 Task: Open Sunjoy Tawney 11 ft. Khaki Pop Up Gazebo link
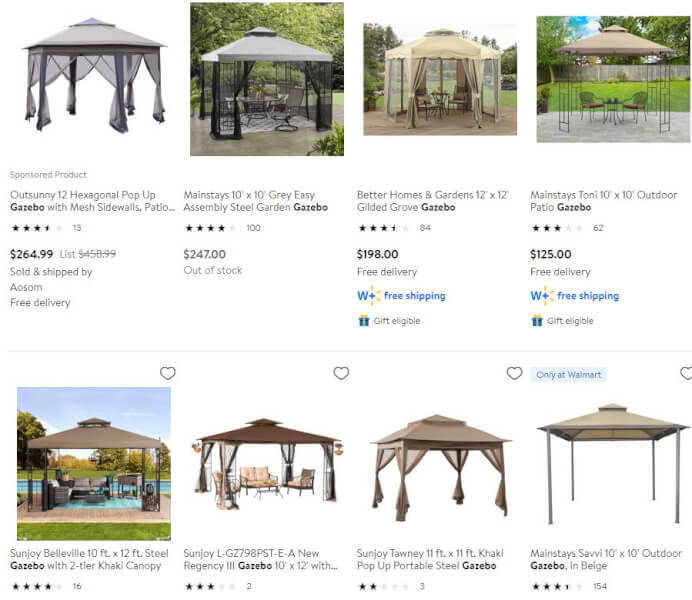430,559
